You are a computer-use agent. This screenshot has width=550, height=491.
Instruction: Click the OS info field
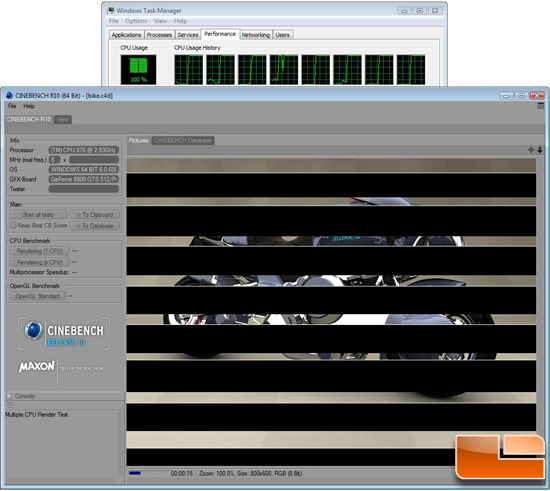pos(83,169)
